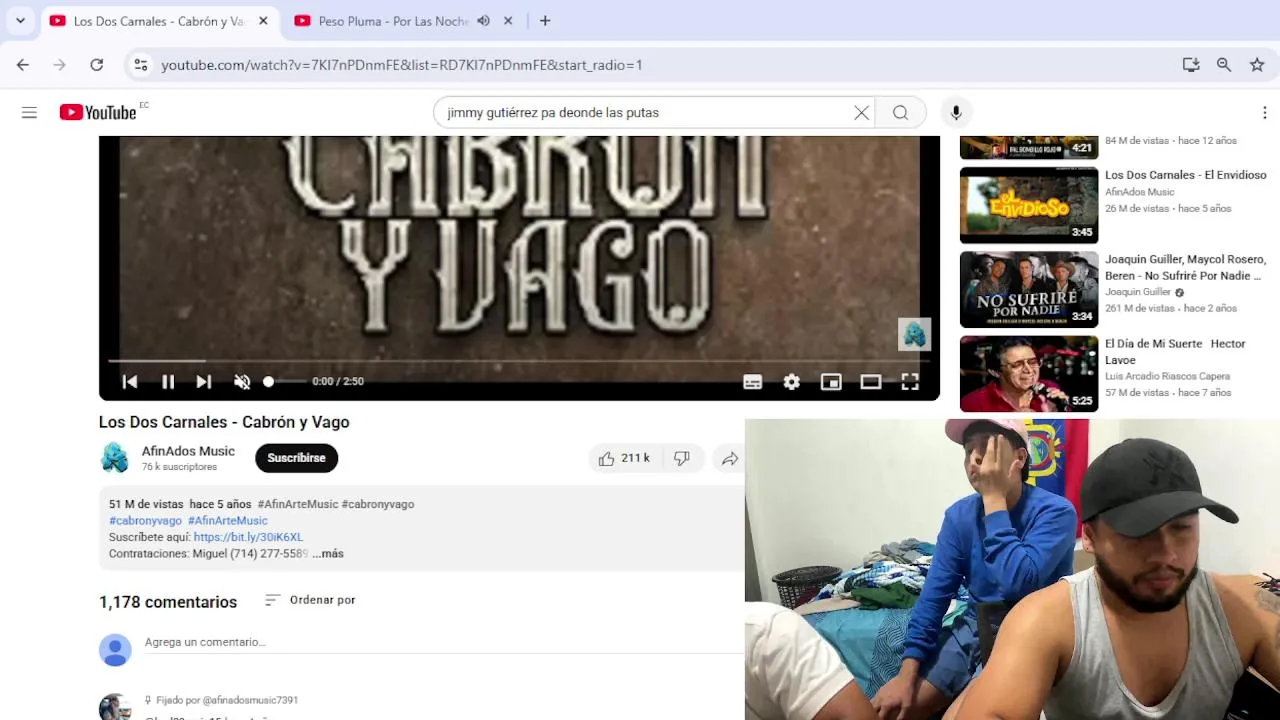This screenshot has width=1280, height=720.
Task: Open AfinAdos Music channel name
Action: tap(188, 451)
